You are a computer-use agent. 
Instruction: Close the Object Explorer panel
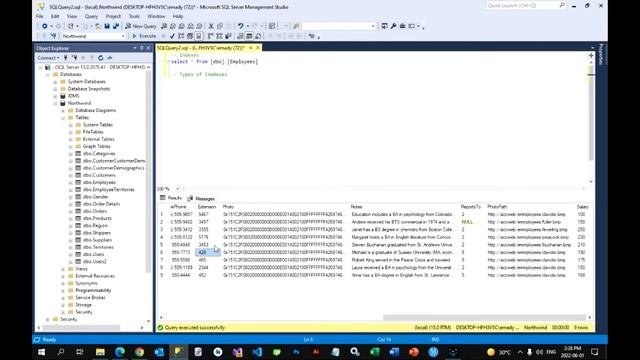pos(148,48)
